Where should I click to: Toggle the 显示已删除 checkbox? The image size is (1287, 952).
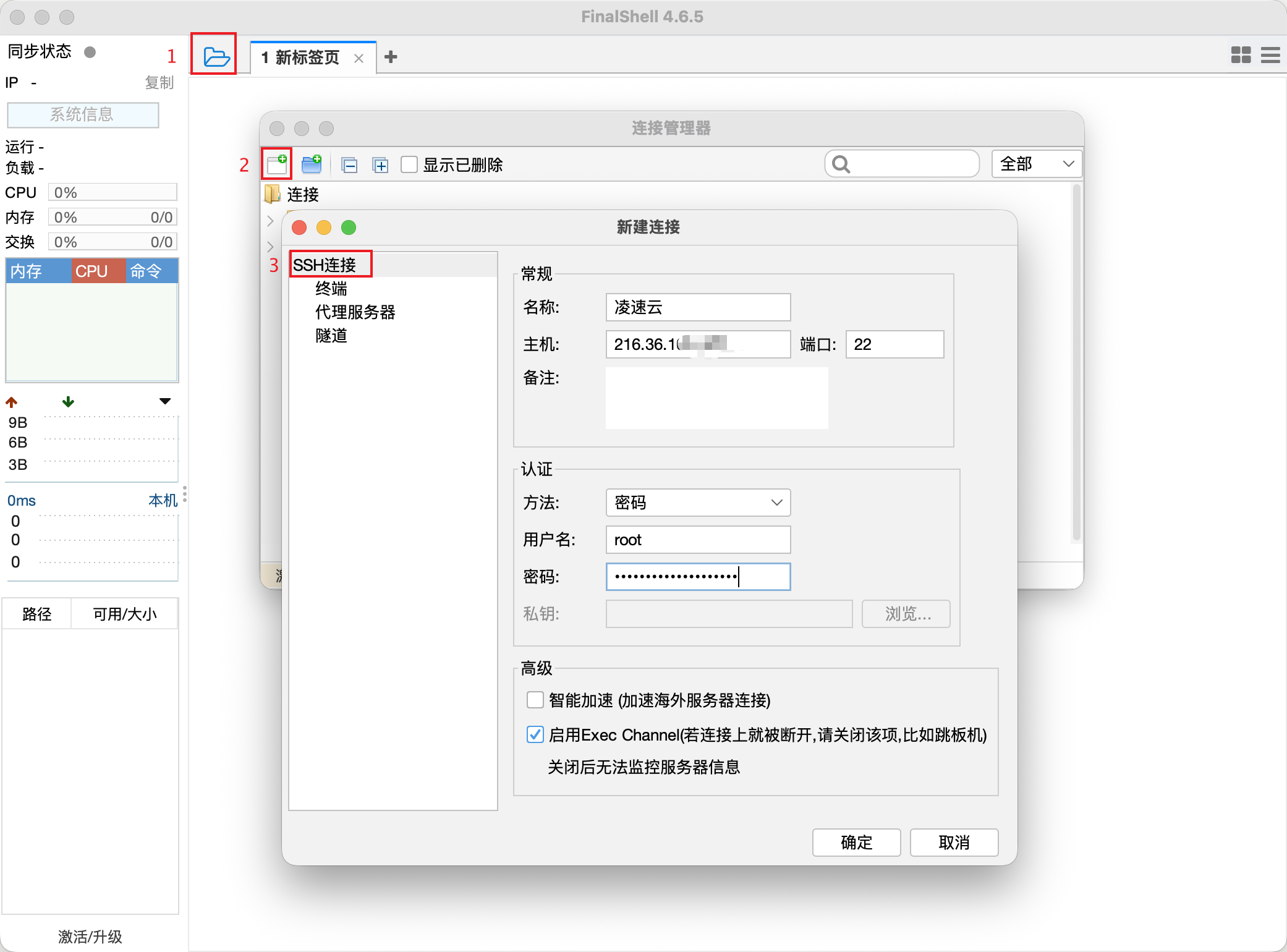(409, 165)
